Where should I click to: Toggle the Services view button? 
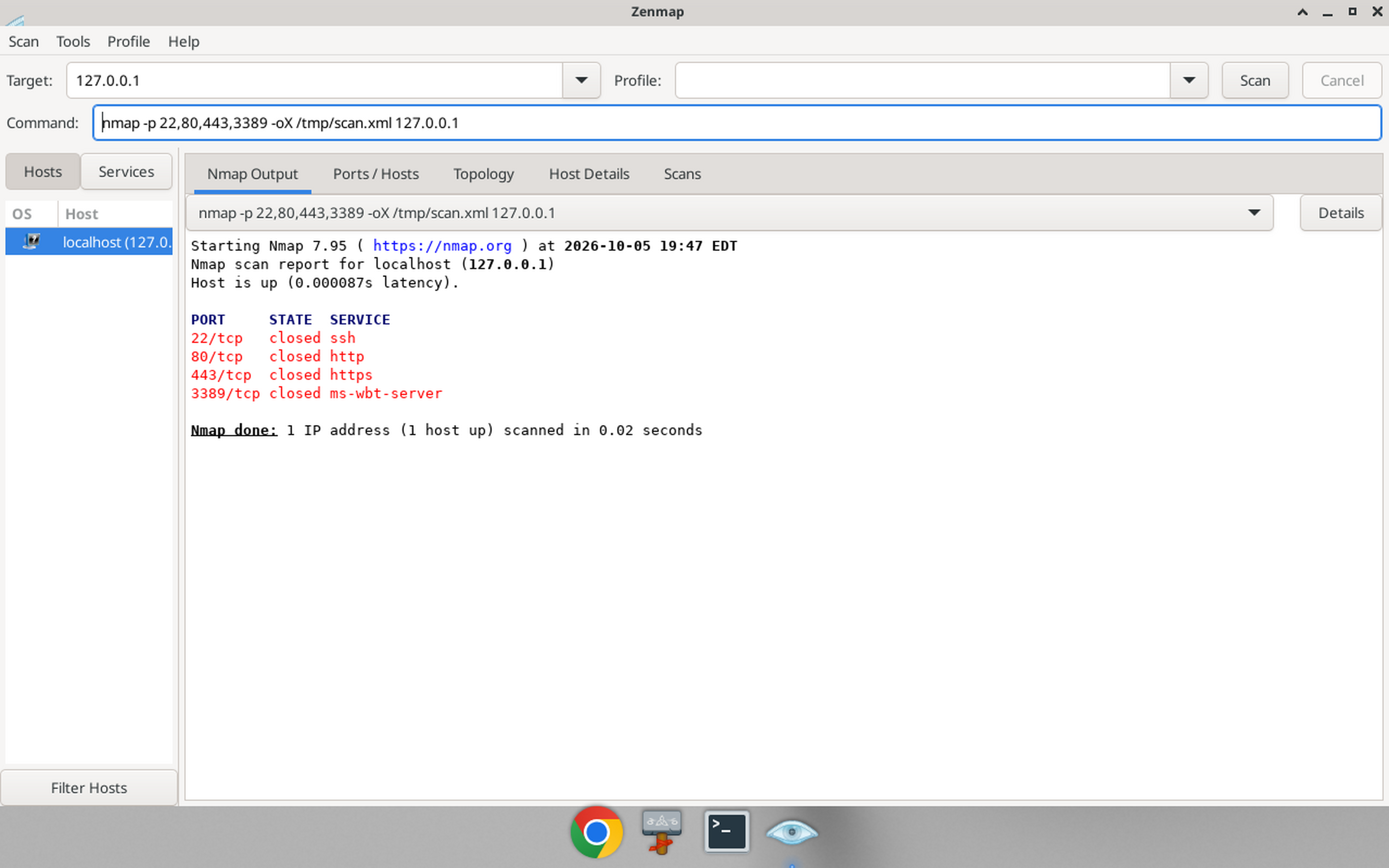126,172
